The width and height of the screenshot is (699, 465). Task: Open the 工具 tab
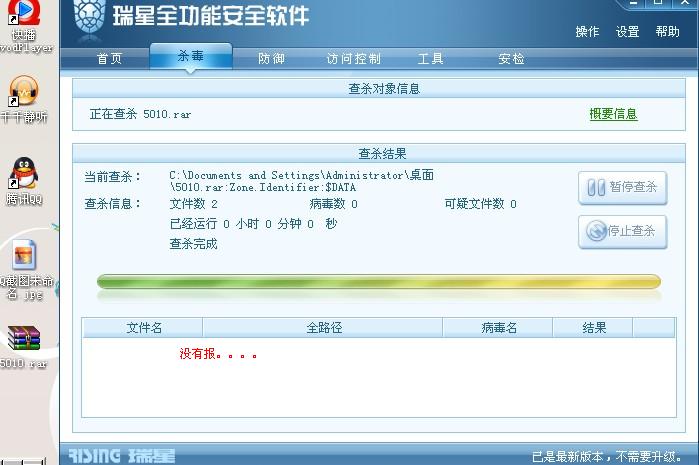tap(431, 58)
